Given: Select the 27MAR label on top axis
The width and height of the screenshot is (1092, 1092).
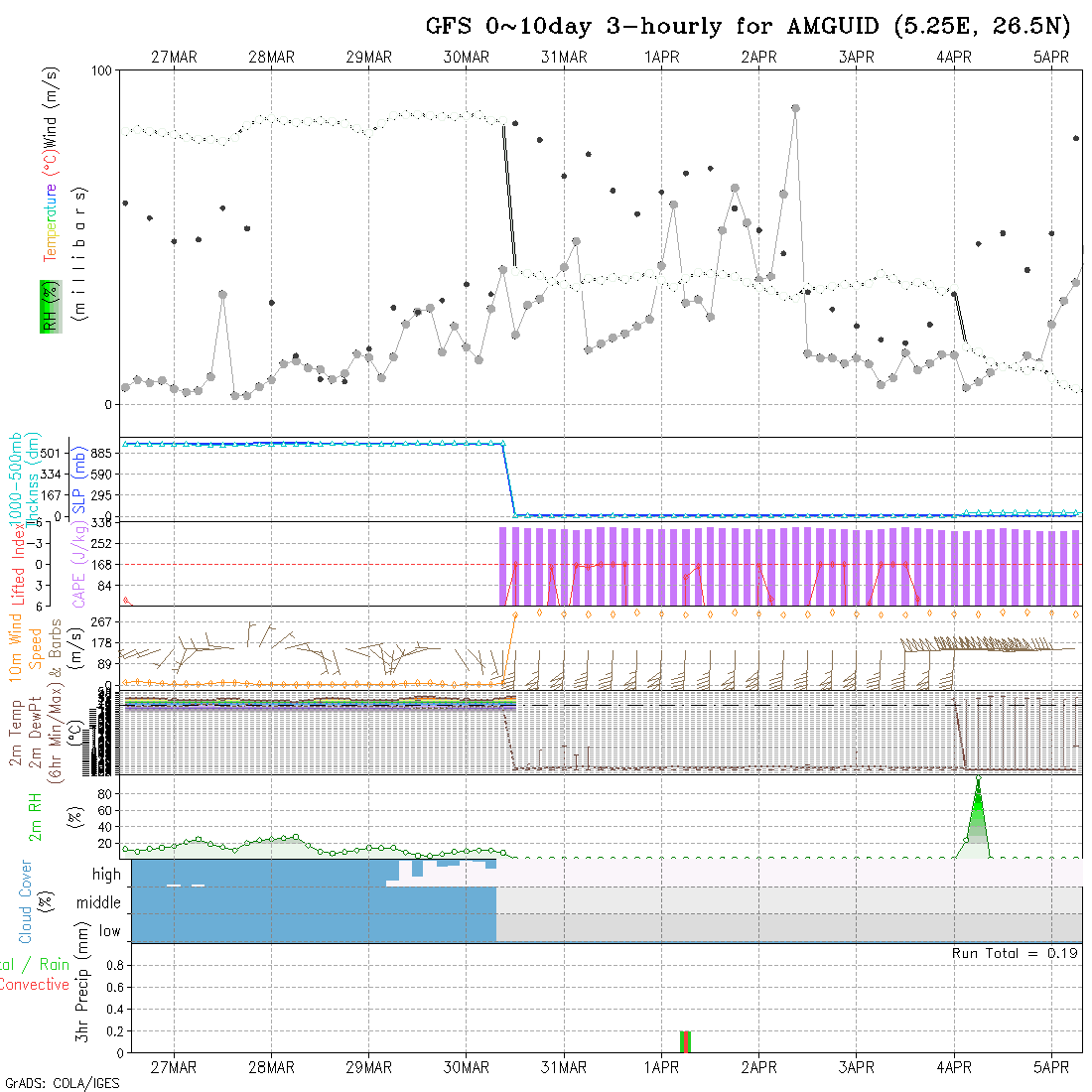Looking at the screenshot, I should click(174, 58).
